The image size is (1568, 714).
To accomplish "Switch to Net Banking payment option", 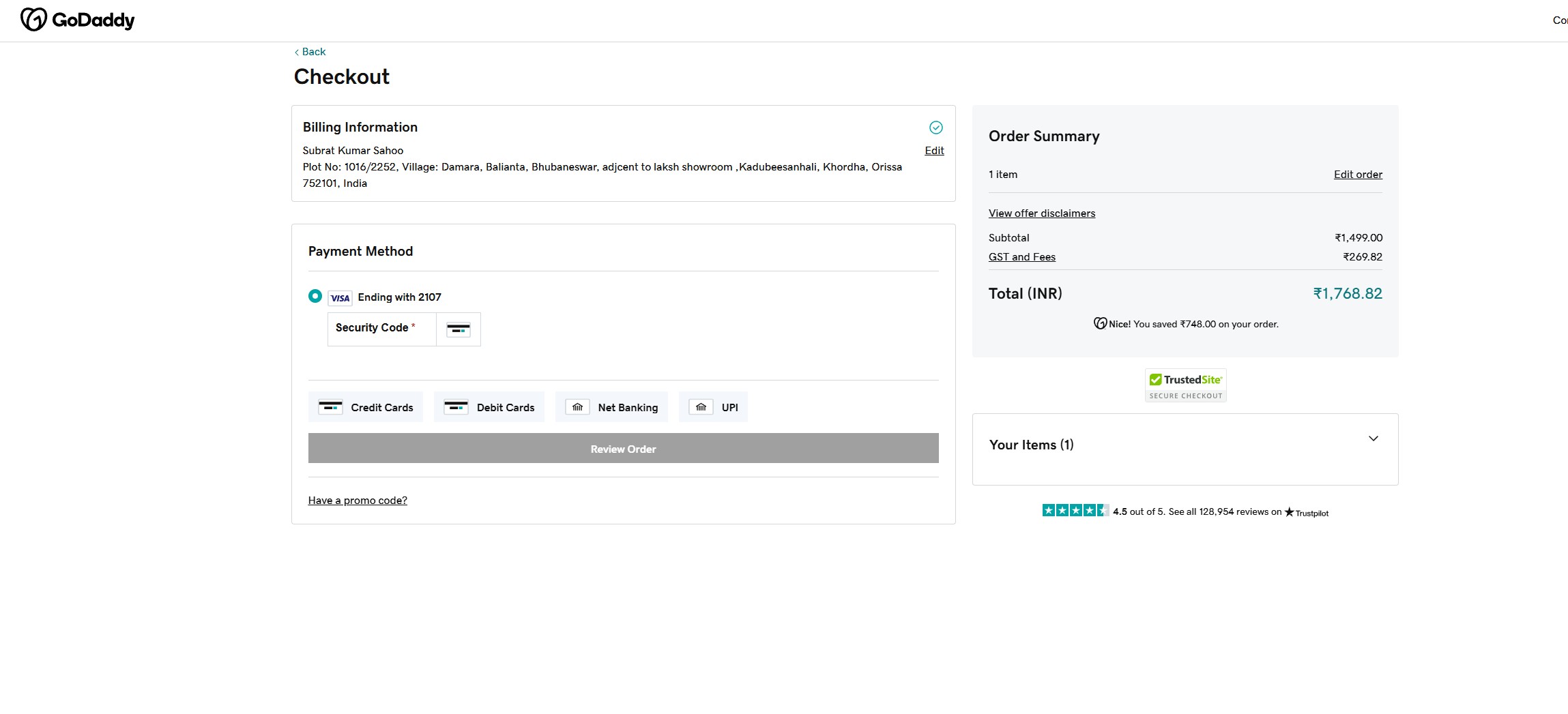I will tap(612, 407).
